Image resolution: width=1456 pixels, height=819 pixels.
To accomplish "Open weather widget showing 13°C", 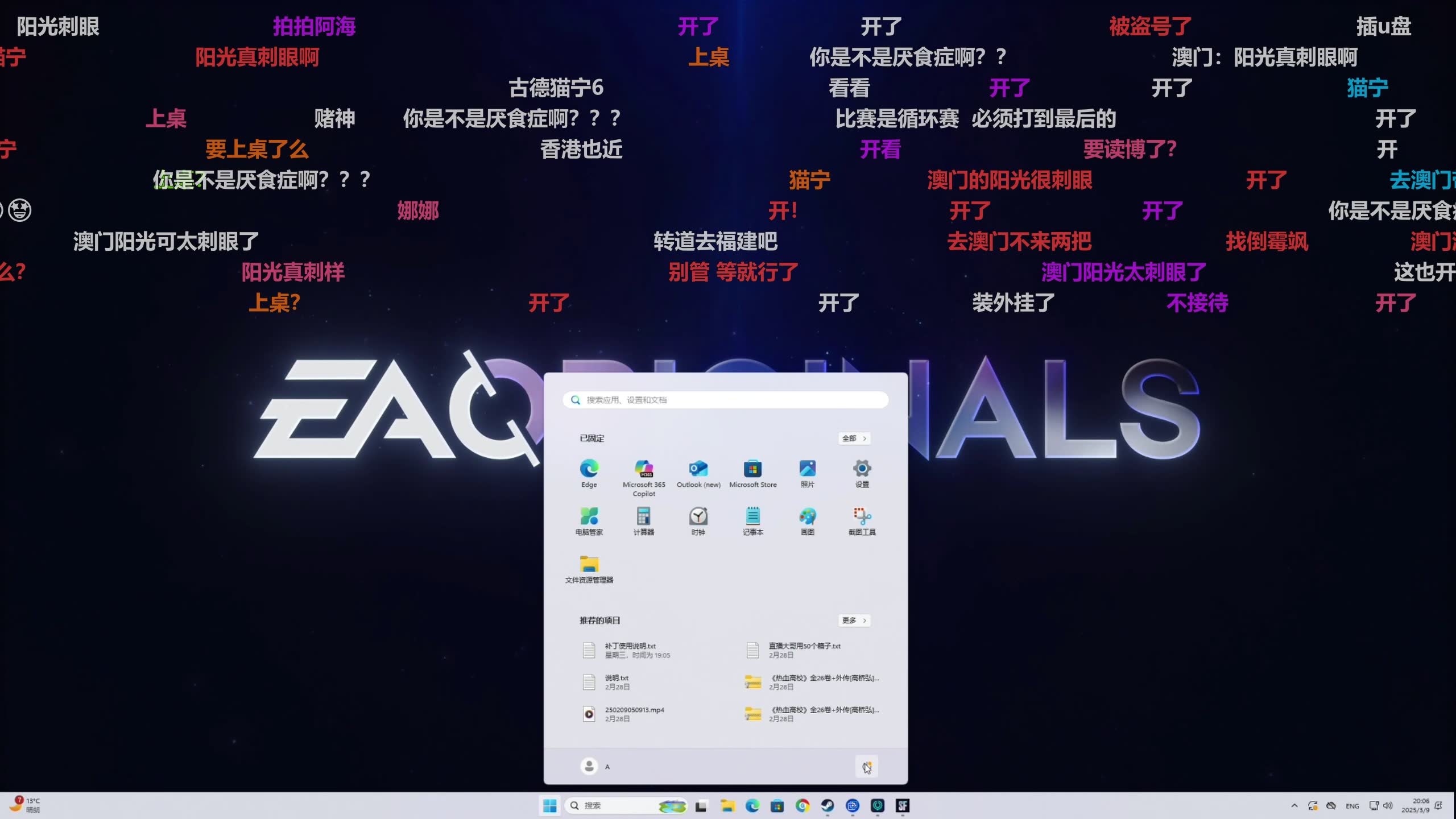I will 25,805.
